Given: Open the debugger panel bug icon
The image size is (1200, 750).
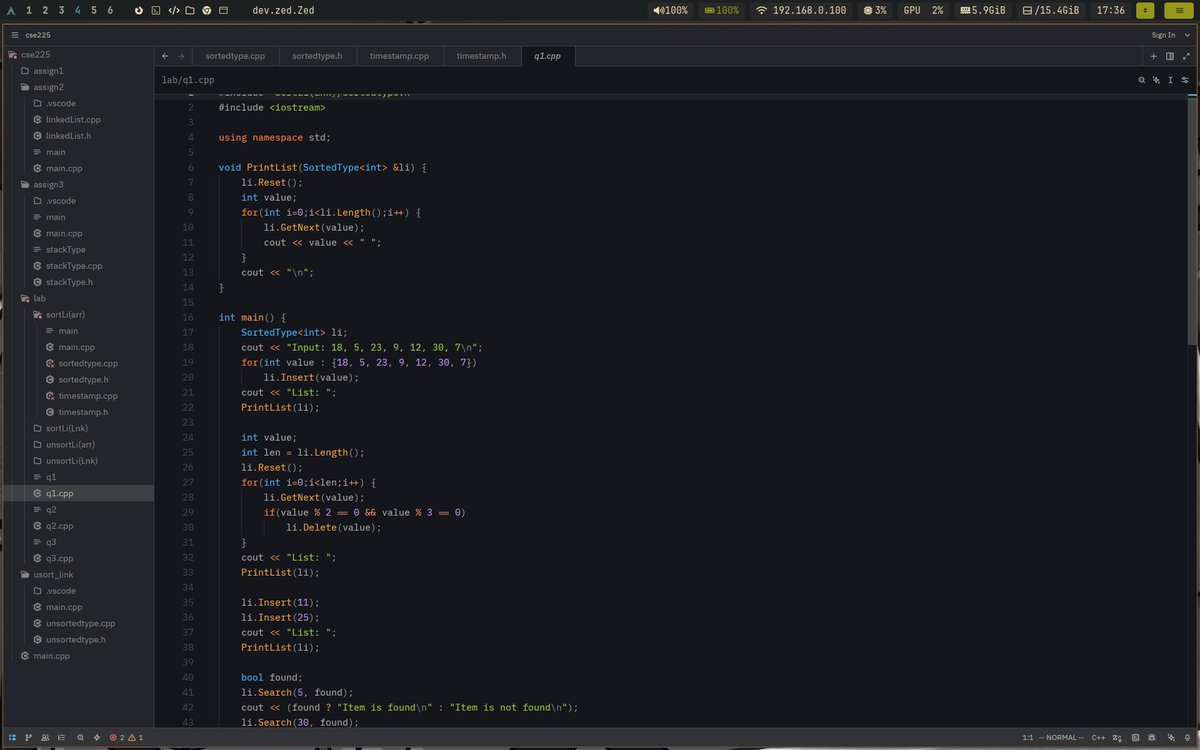Looking at the screenshot, I should 1152,737.
